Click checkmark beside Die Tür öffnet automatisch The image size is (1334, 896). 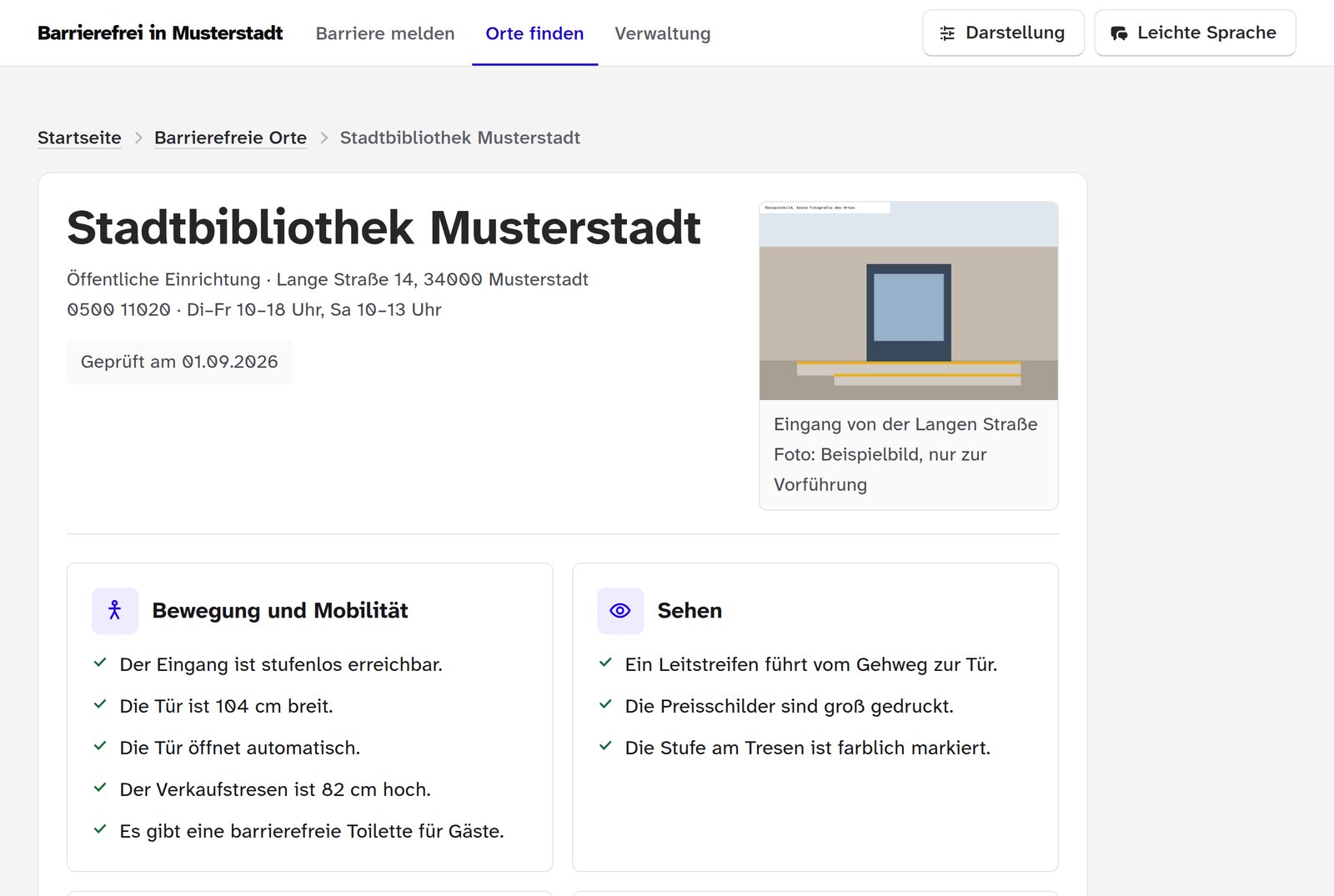click(100, 746)
